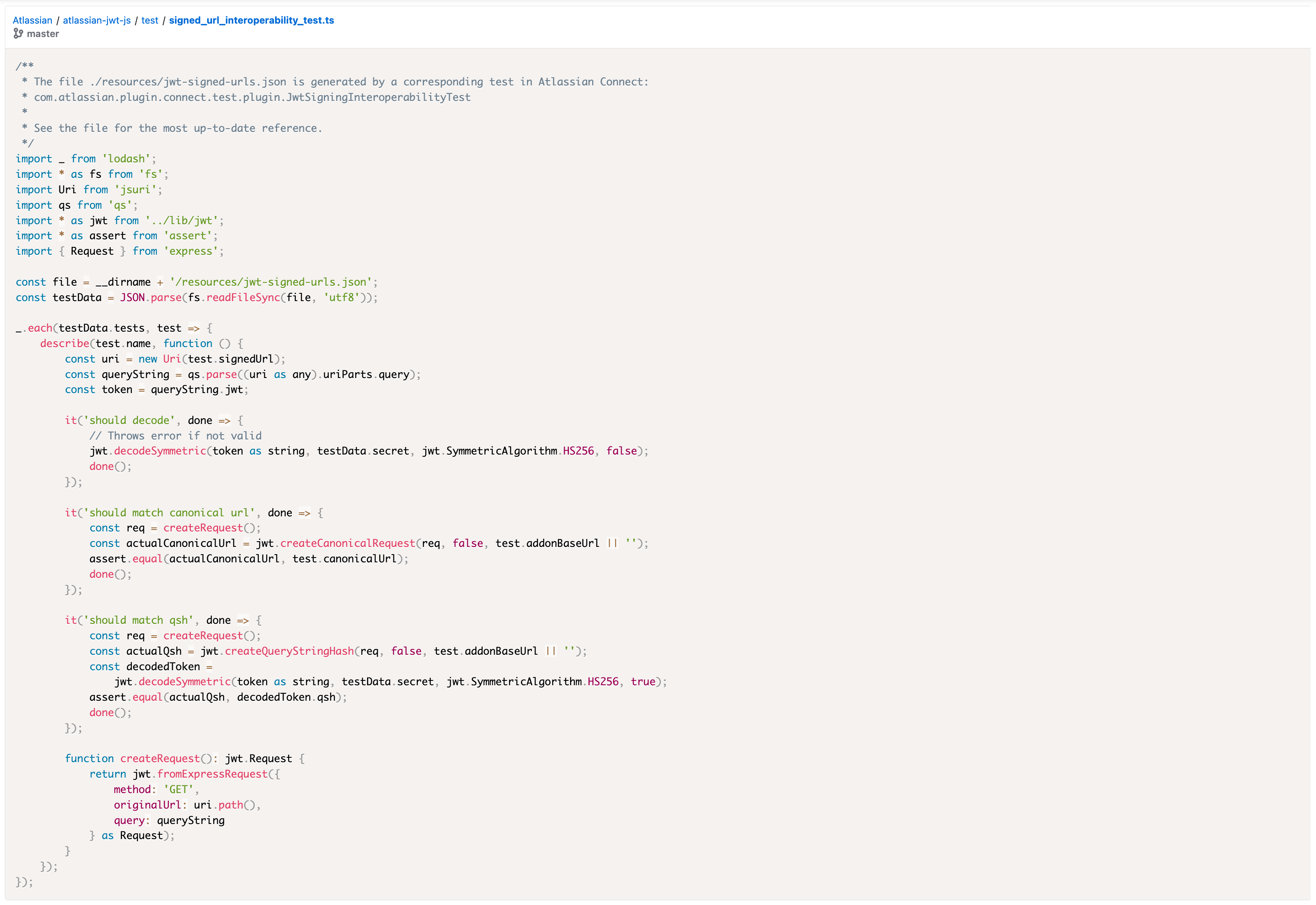
Task: Click the SymmetricAlgorithm.HS256 token
Action: click(519, 451)
